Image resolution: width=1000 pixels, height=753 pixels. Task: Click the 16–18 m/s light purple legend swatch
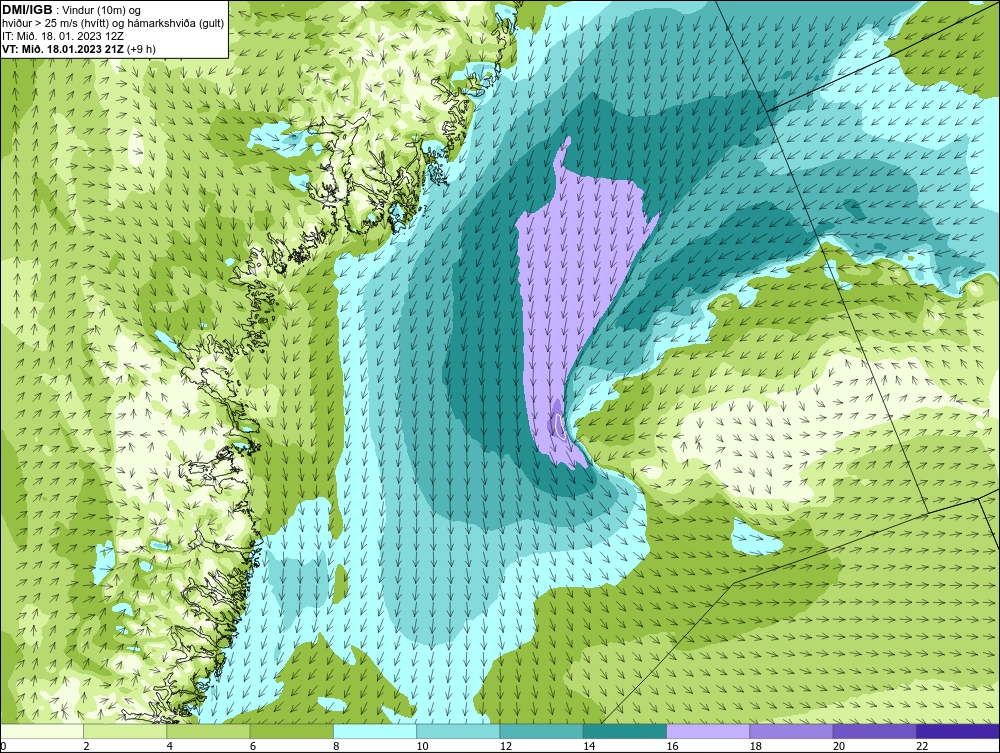click(708, 731)
